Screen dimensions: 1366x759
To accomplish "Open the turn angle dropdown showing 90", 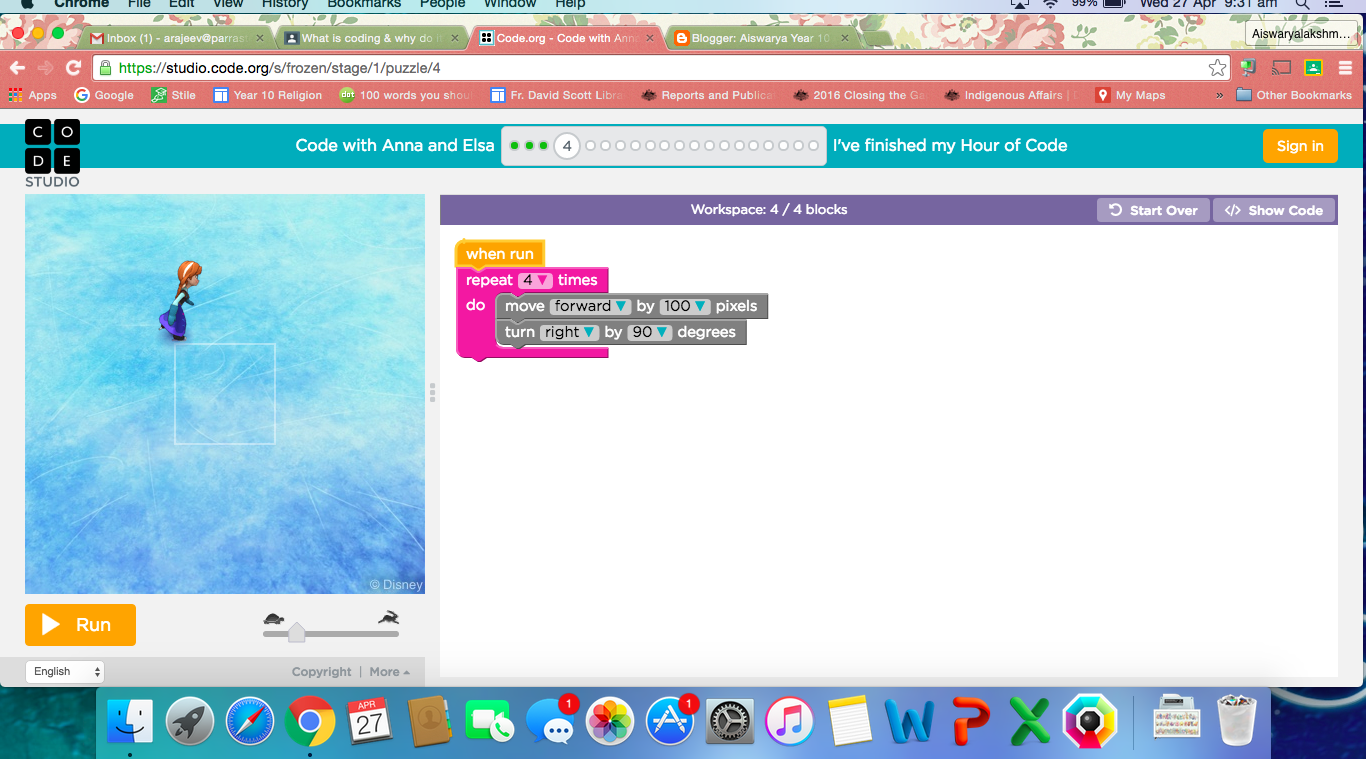I will point(649,332).
